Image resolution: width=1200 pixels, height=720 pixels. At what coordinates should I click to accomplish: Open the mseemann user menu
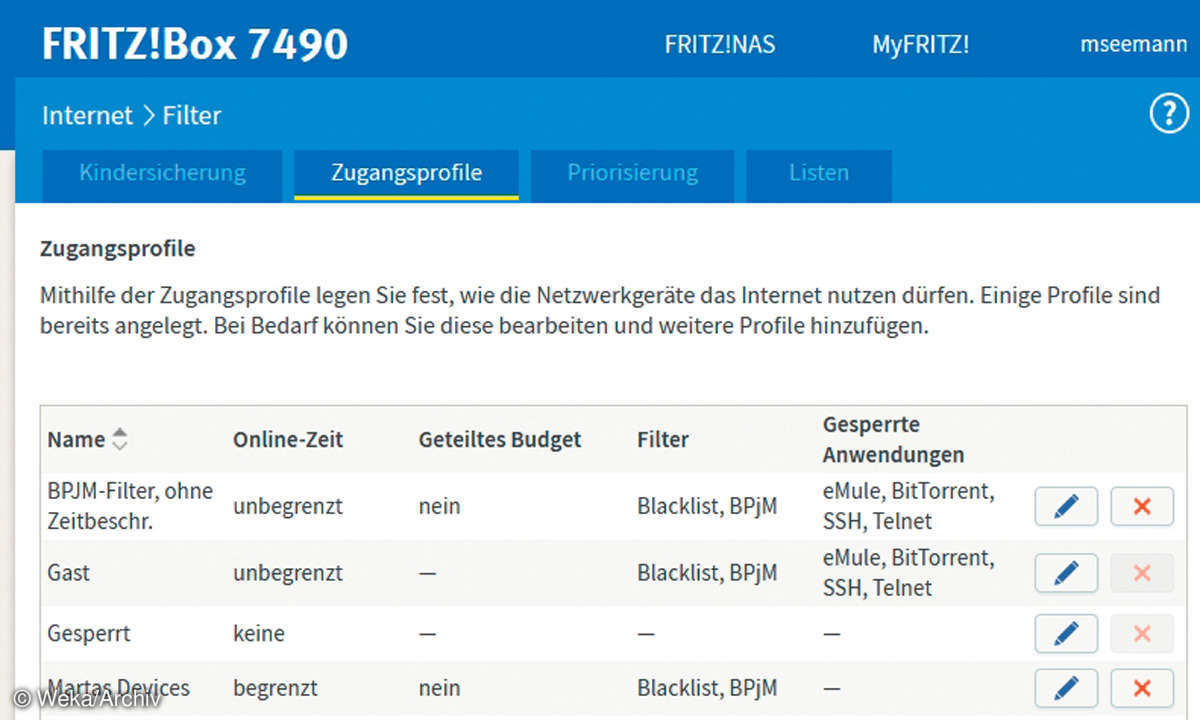(x=1134, y=45)
